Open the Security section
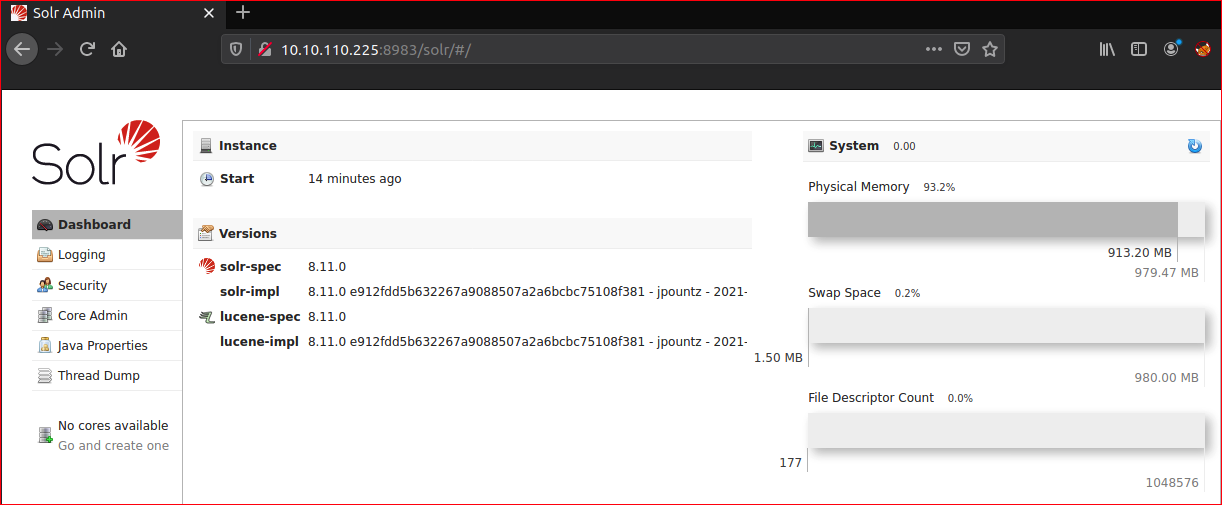 (x=107, y=285)
